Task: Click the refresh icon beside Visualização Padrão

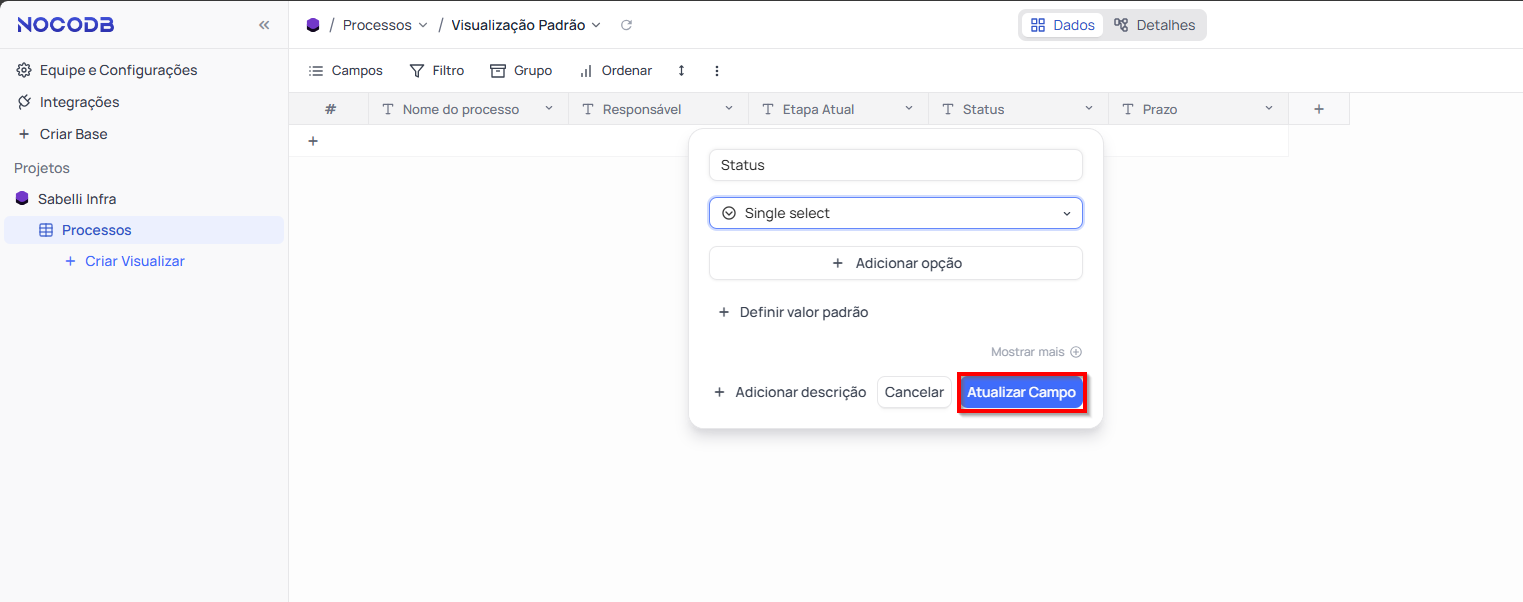Action: tap(626, 25)
